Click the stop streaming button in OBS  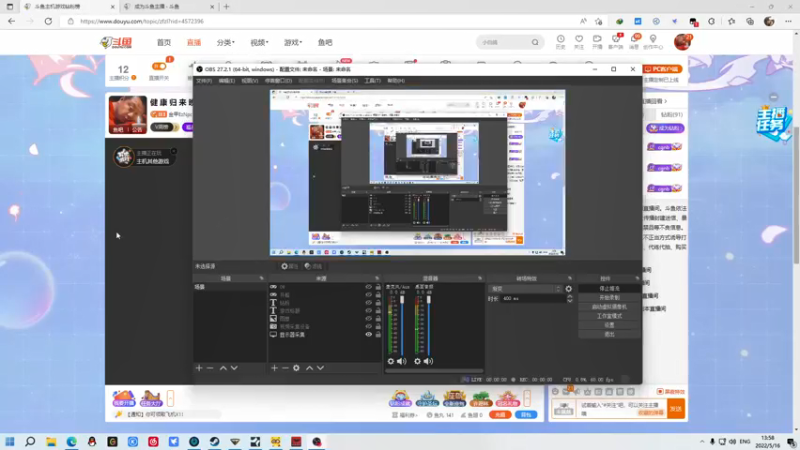coord(609,289)
